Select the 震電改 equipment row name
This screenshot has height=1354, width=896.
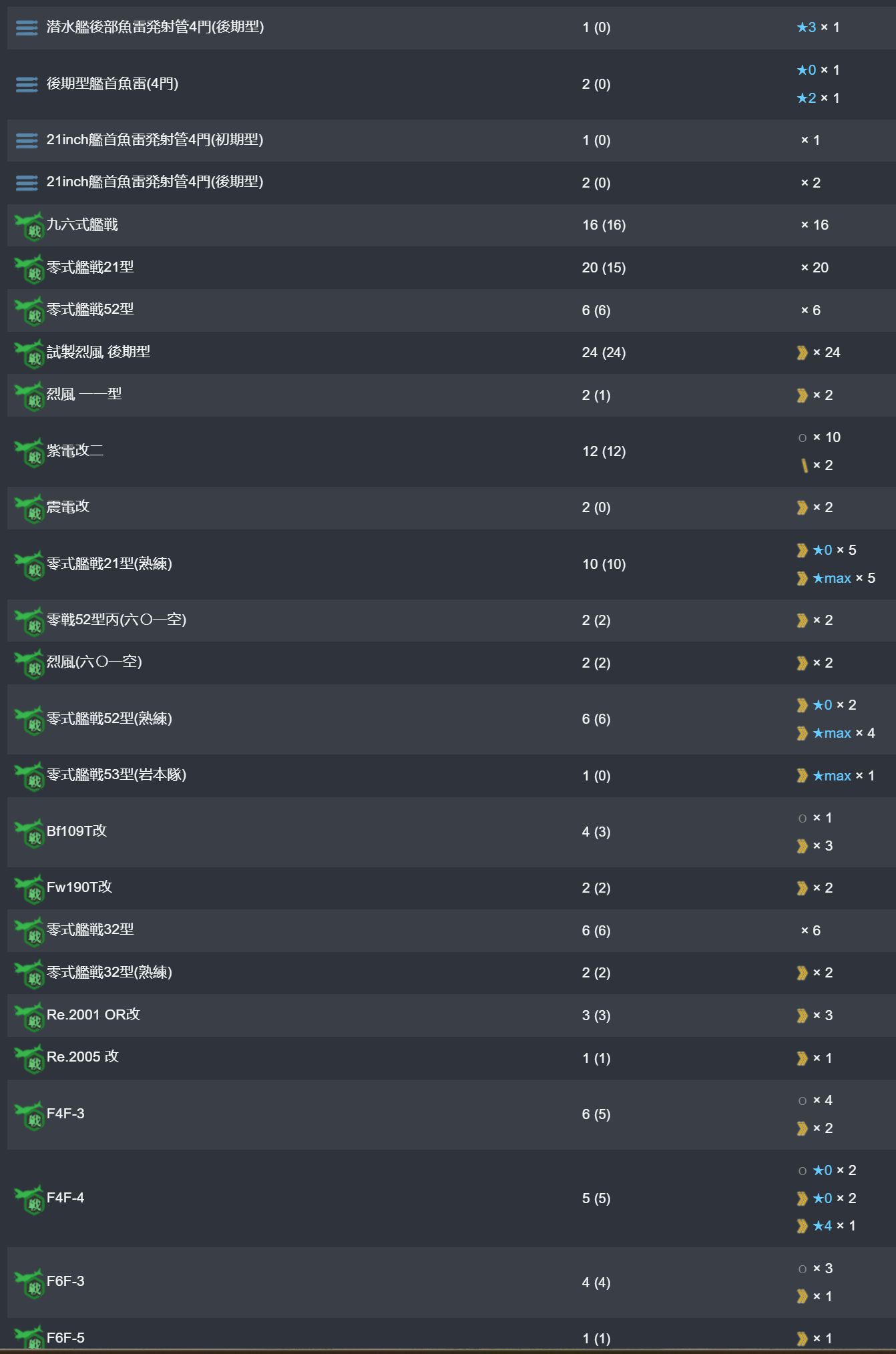coord(68,507)
